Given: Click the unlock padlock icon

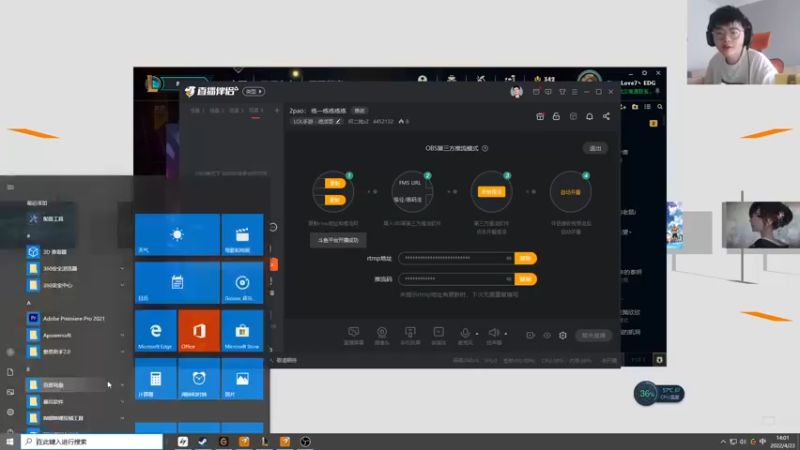Looking at the screenshot, I should pyautogui.click(x=556, y=116).
